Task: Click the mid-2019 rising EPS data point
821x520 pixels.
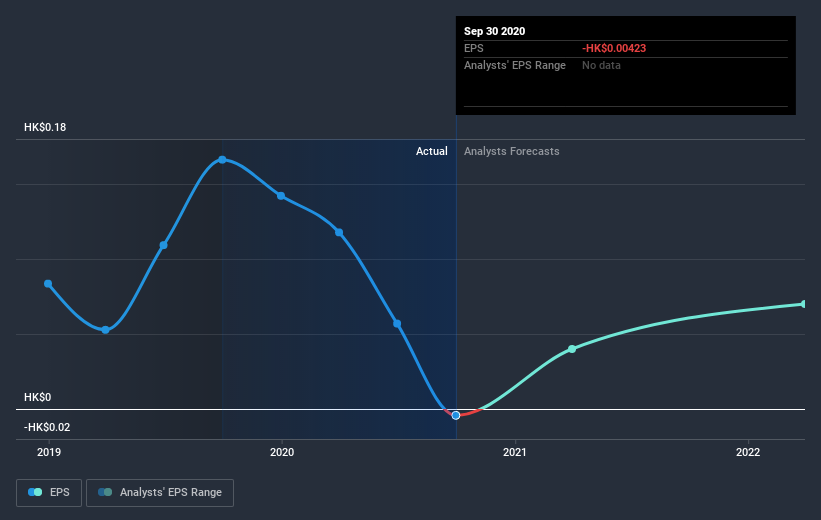Action: click(x=164, y=245)
